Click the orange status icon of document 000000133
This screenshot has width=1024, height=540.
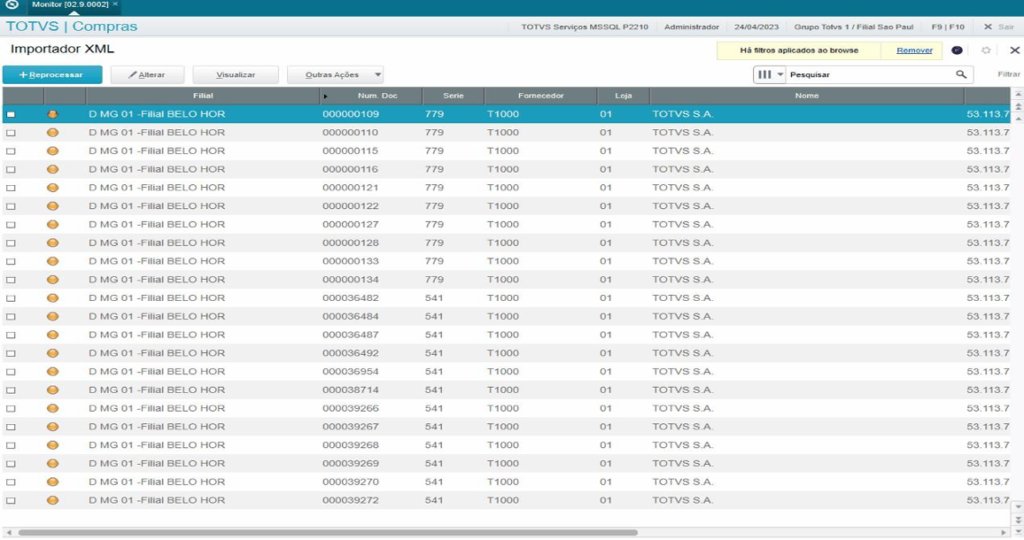[53, 261]
